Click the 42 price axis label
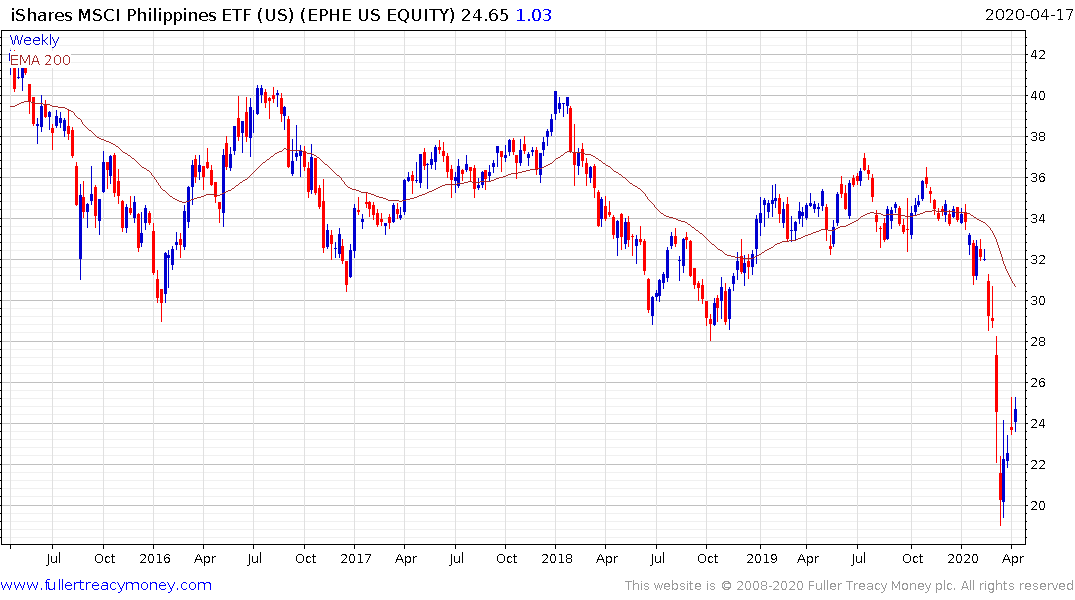This screenshot has height=600, width=1075. tap(1037, 55)
